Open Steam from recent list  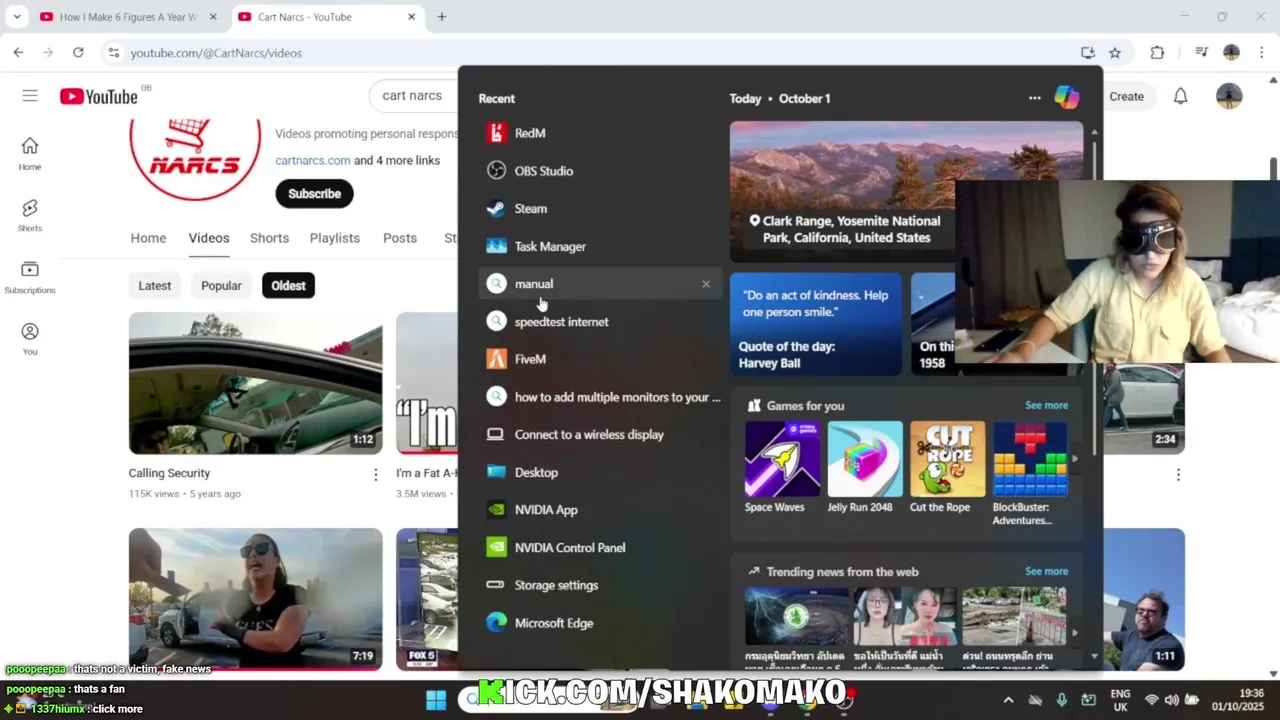tap(600, 209)
